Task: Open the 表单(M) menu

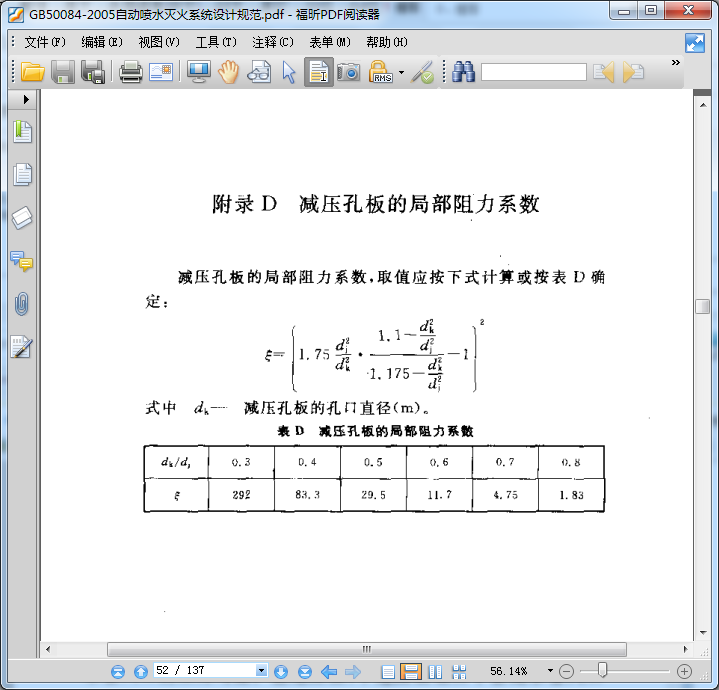Action: coord(330,42)
